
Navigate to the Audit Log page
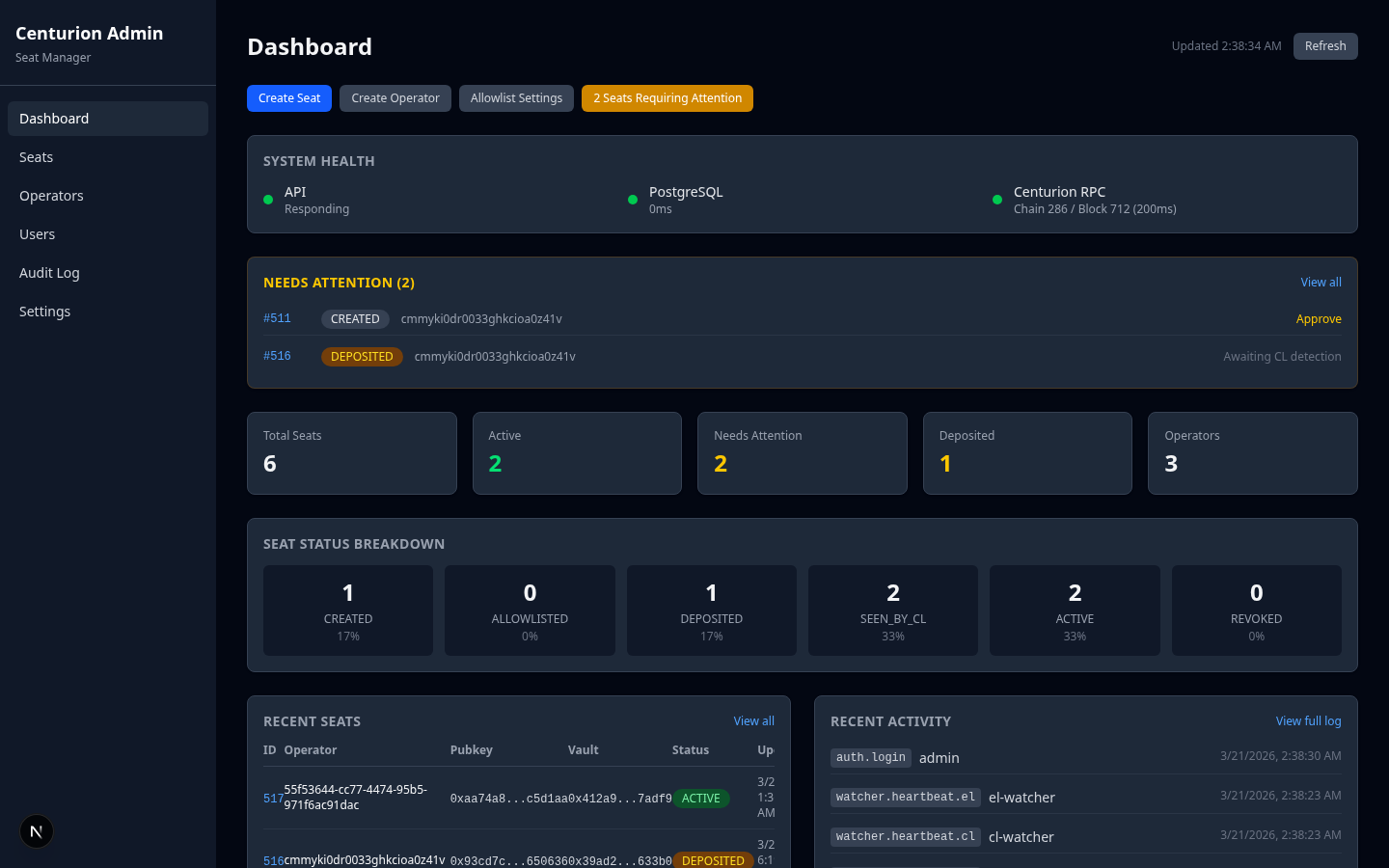pos(49,272)
